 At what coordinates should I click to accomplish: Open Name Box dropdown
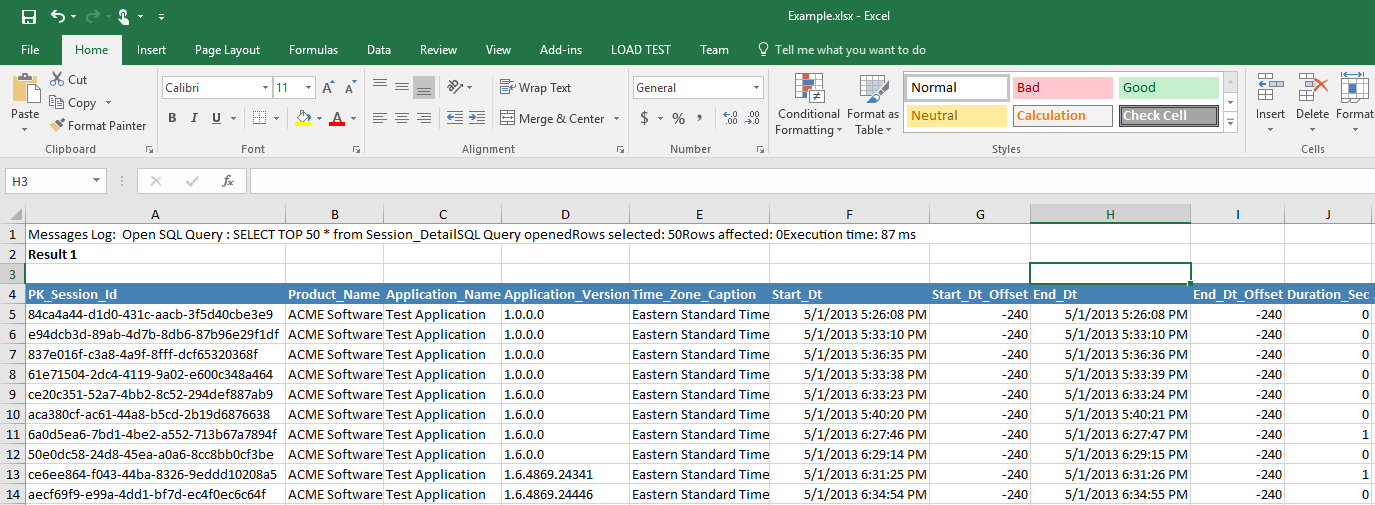[x=97, y=181]
